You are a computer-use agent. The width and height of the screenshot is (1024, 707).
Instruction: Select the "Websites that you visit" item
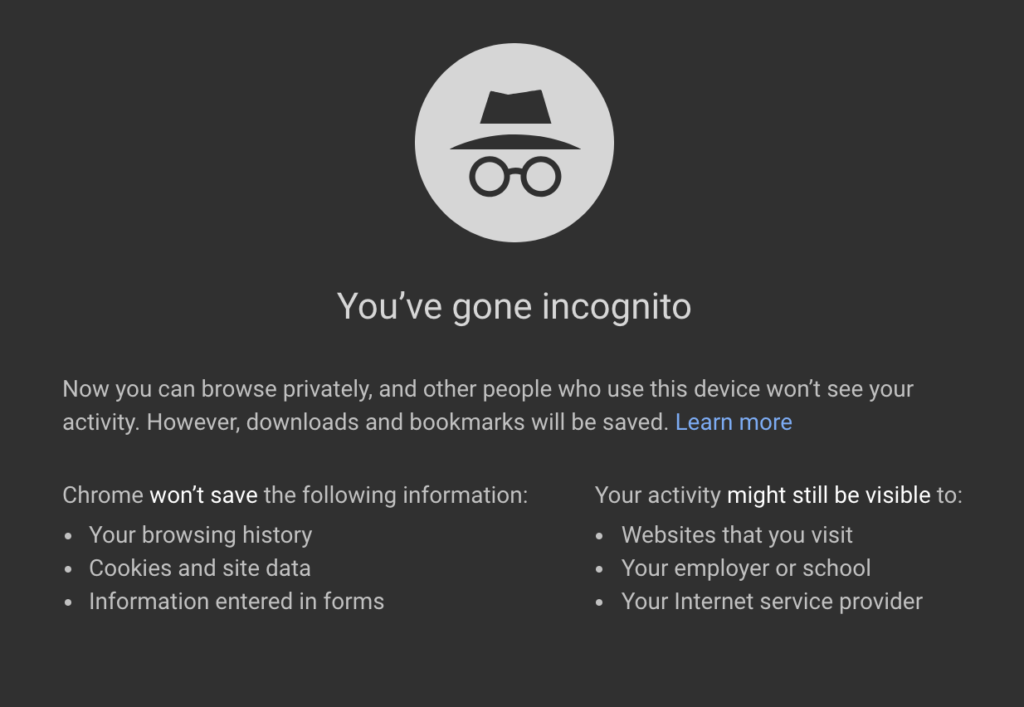[x=737, y=535]
